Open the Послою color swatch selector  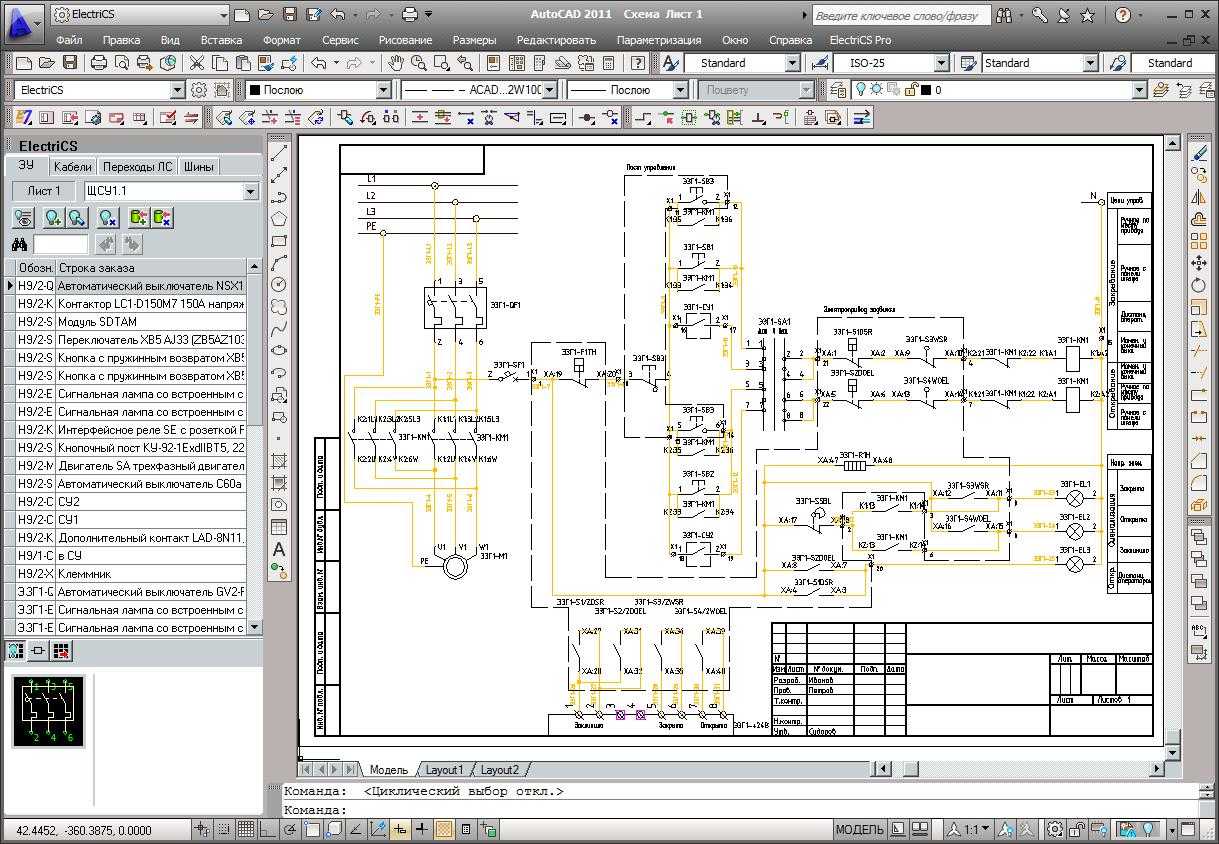click(318, 90)
